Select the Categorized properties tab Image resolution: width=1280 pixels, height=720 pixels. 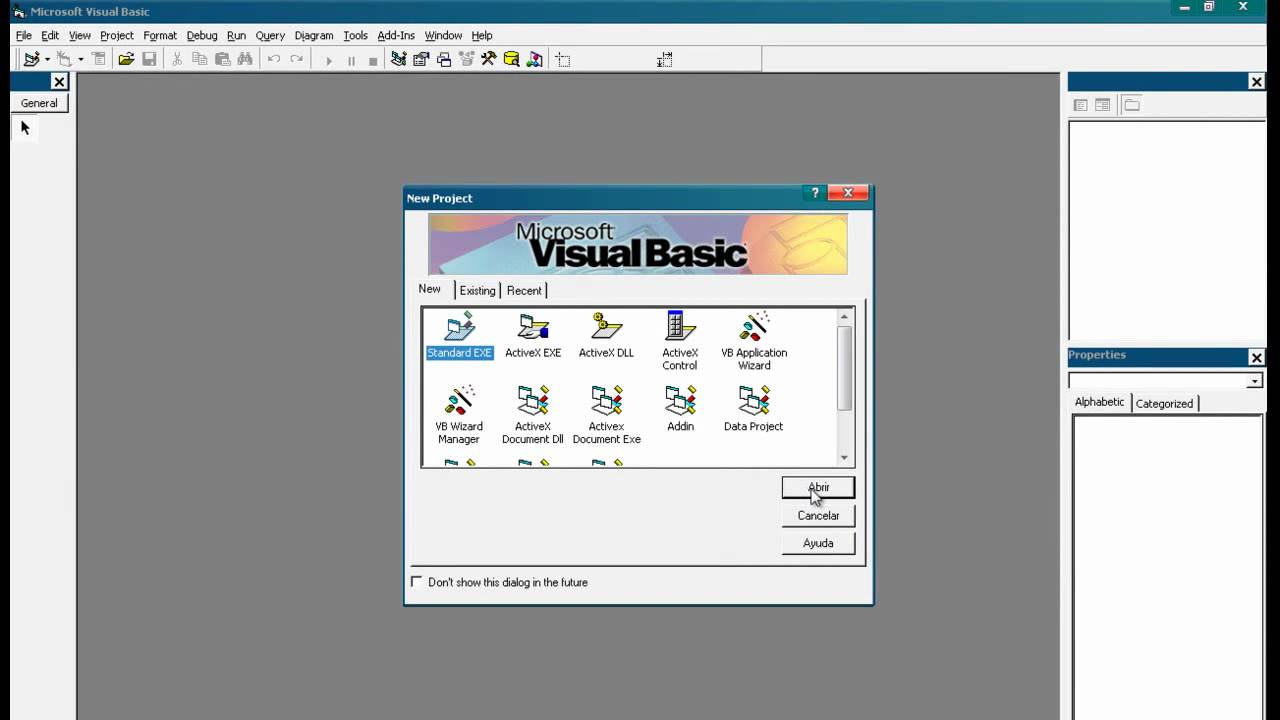coord(1164,403)
